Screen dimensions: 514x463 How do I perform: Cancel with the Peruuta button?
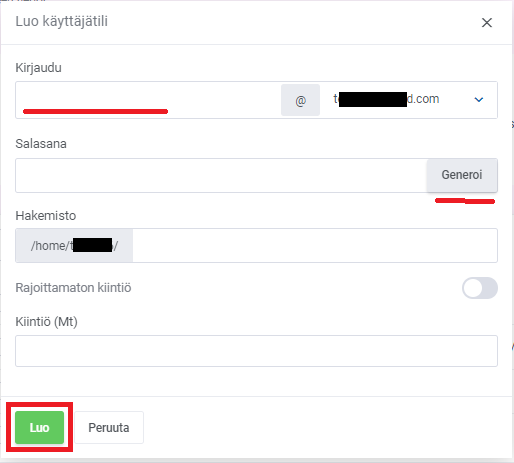point(109,428)
